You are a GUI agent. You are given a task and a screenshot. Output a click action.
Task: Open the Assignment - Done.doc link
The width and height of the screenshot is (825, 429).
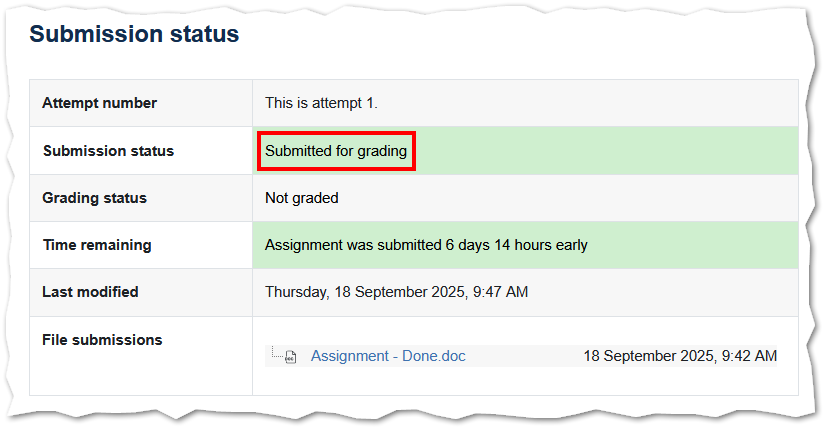(x=388, y=356)
